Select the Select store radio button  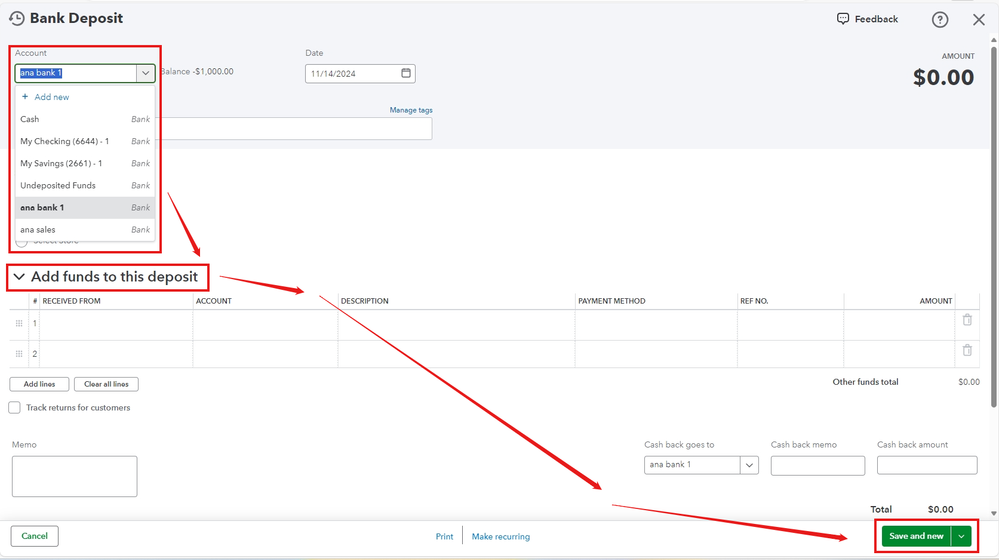click(x=22, y=241)
